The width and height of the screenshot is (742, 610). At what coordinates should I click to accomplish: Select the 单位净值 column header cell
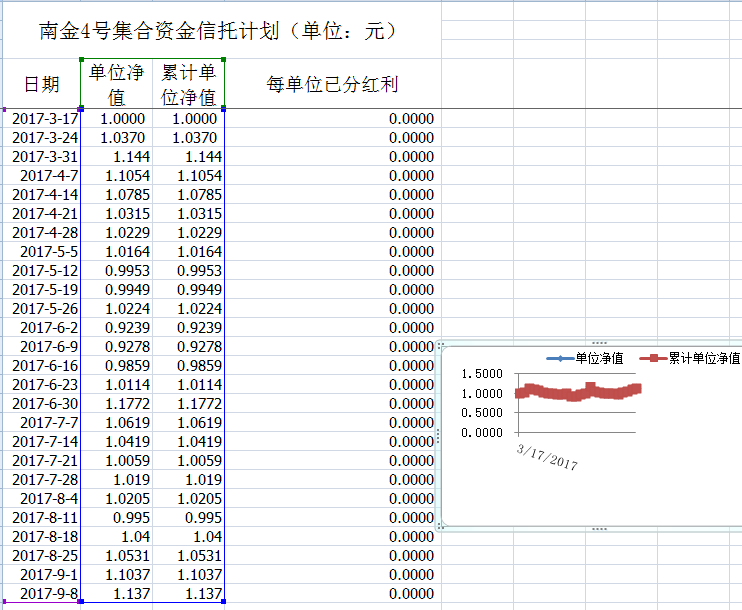coord(116,84)
